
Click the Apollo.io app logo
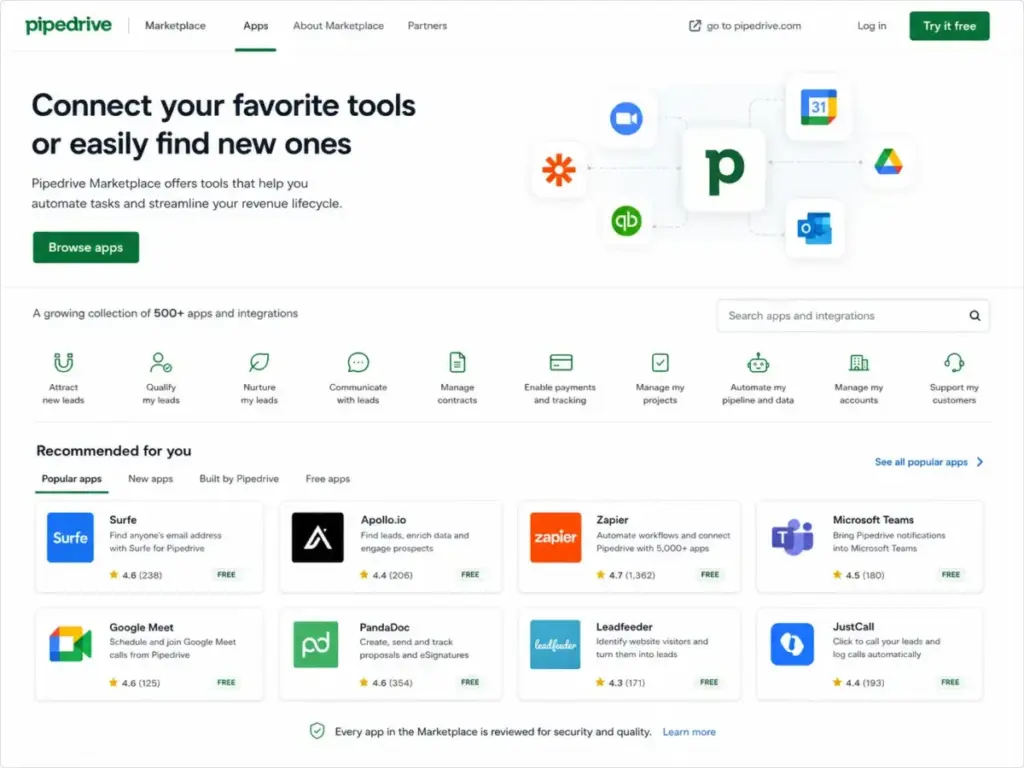(317, 537)
